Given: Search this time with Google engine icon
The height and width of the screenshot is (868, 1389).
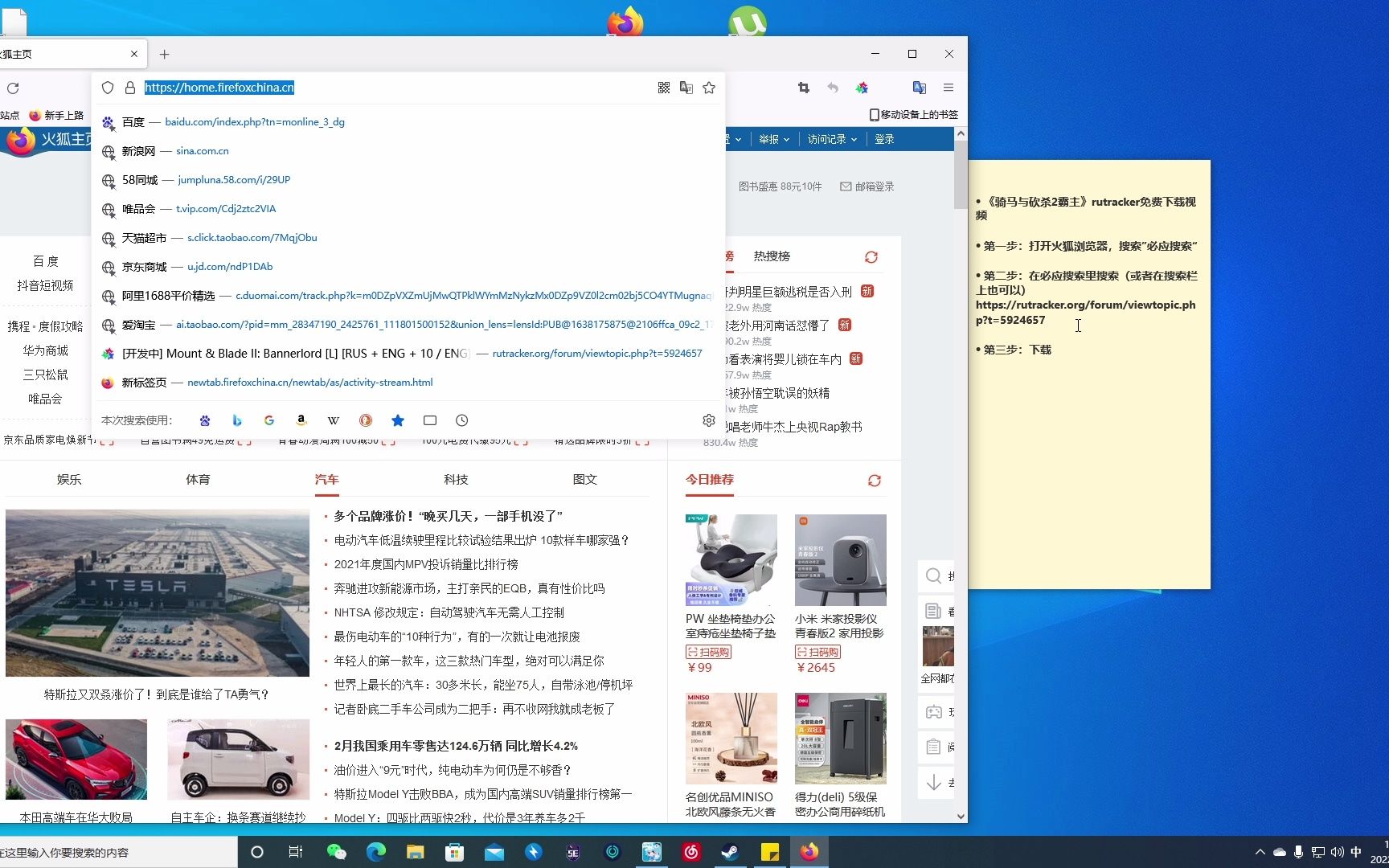Looking at the screenshot, I should click(269, 420).
